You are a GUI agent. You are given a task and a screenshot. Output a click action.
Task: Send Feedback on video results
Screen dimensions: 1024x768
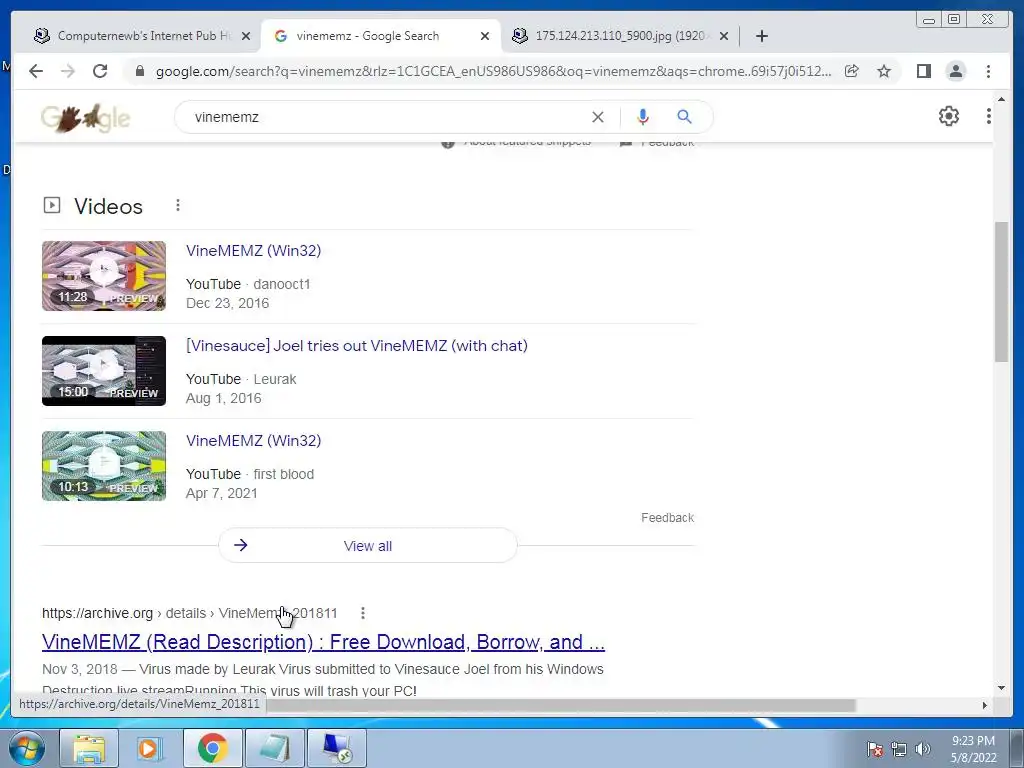click(667, 518)
